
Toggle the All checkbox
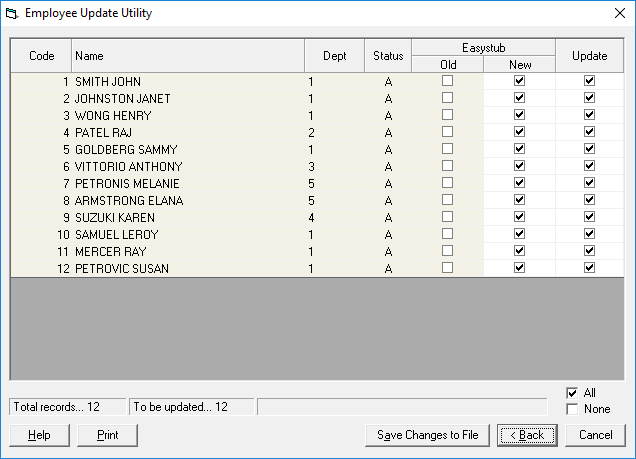coord(572,393)
